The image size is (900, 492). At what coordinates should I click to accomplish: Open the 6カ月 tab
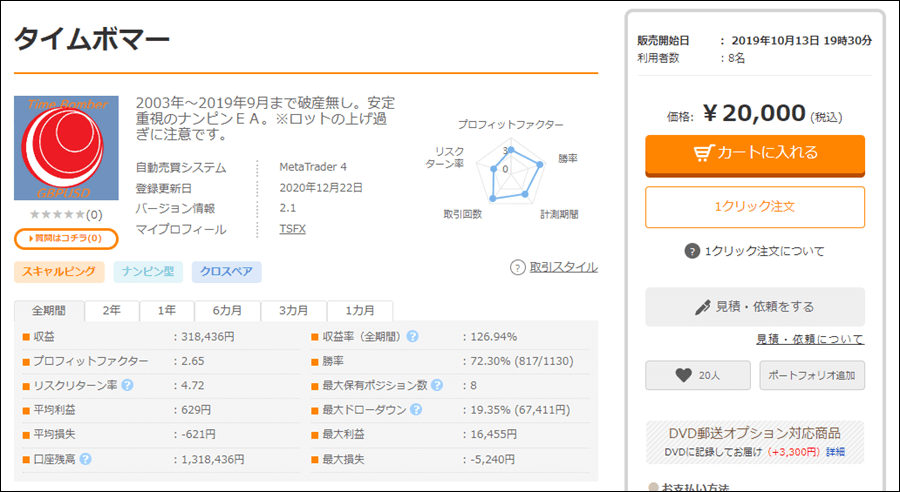coord(227,311)
